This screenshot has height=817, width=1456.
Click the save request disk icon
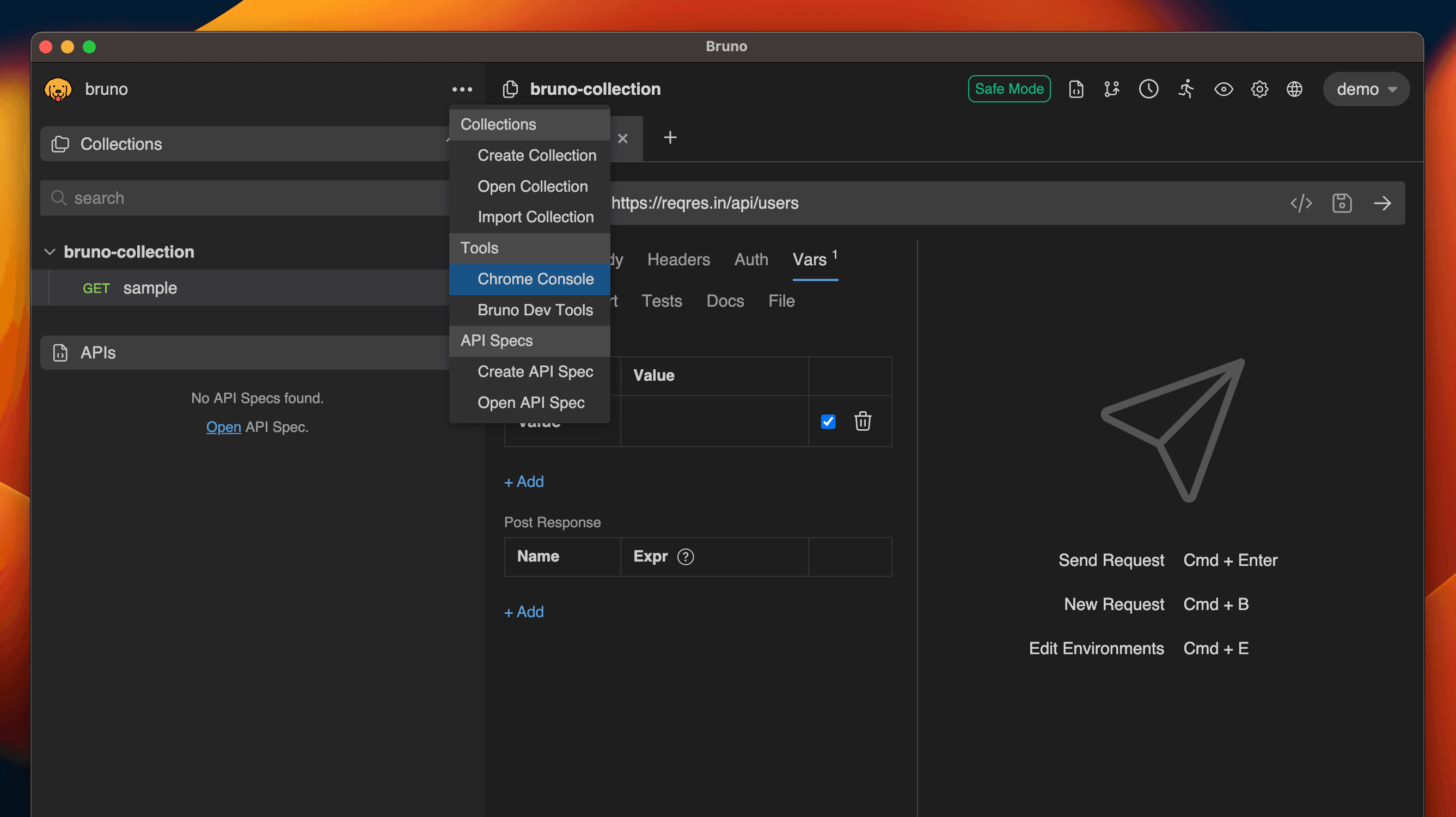(x=1341, y=203)
